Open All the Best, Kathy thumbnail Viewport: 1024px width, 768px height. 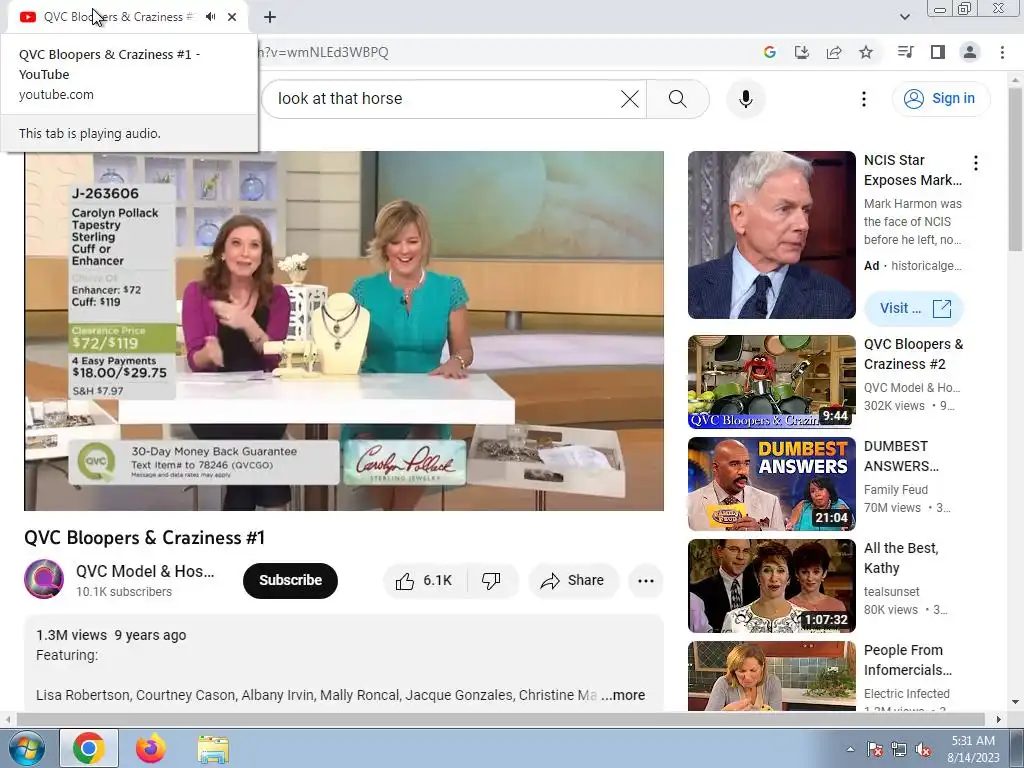coord(771,586)
